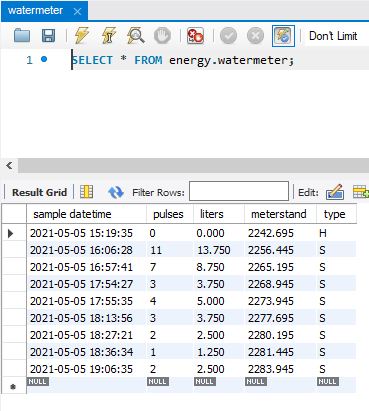Execute statement under cursor lightning icon
Image resolution: width=369 pixels, height=411 pixels.
109,36
